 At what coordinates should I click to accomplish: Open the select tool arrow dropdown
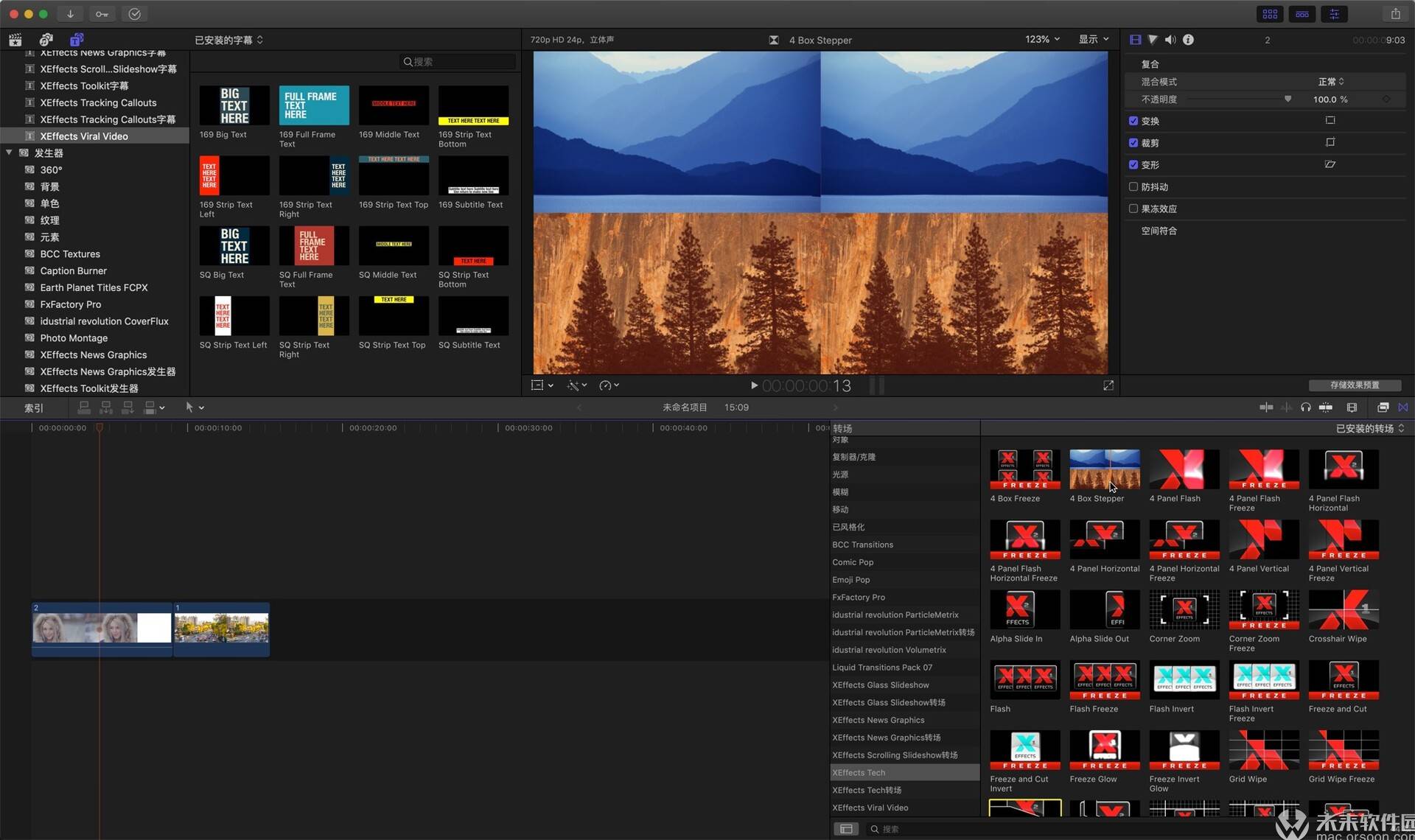[195, 407]
